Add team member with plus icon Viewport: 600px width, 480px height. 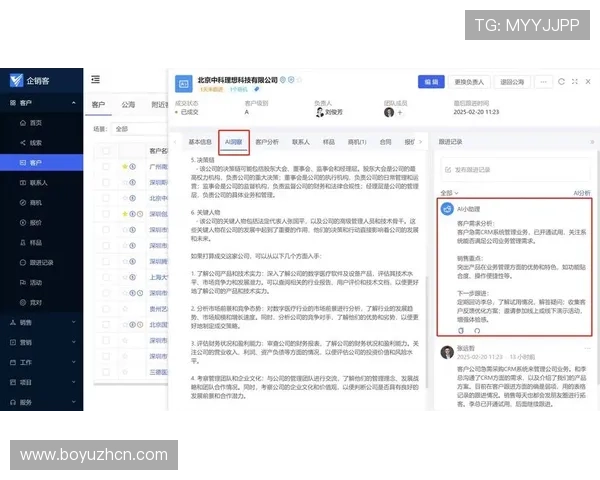pos(400,112)
